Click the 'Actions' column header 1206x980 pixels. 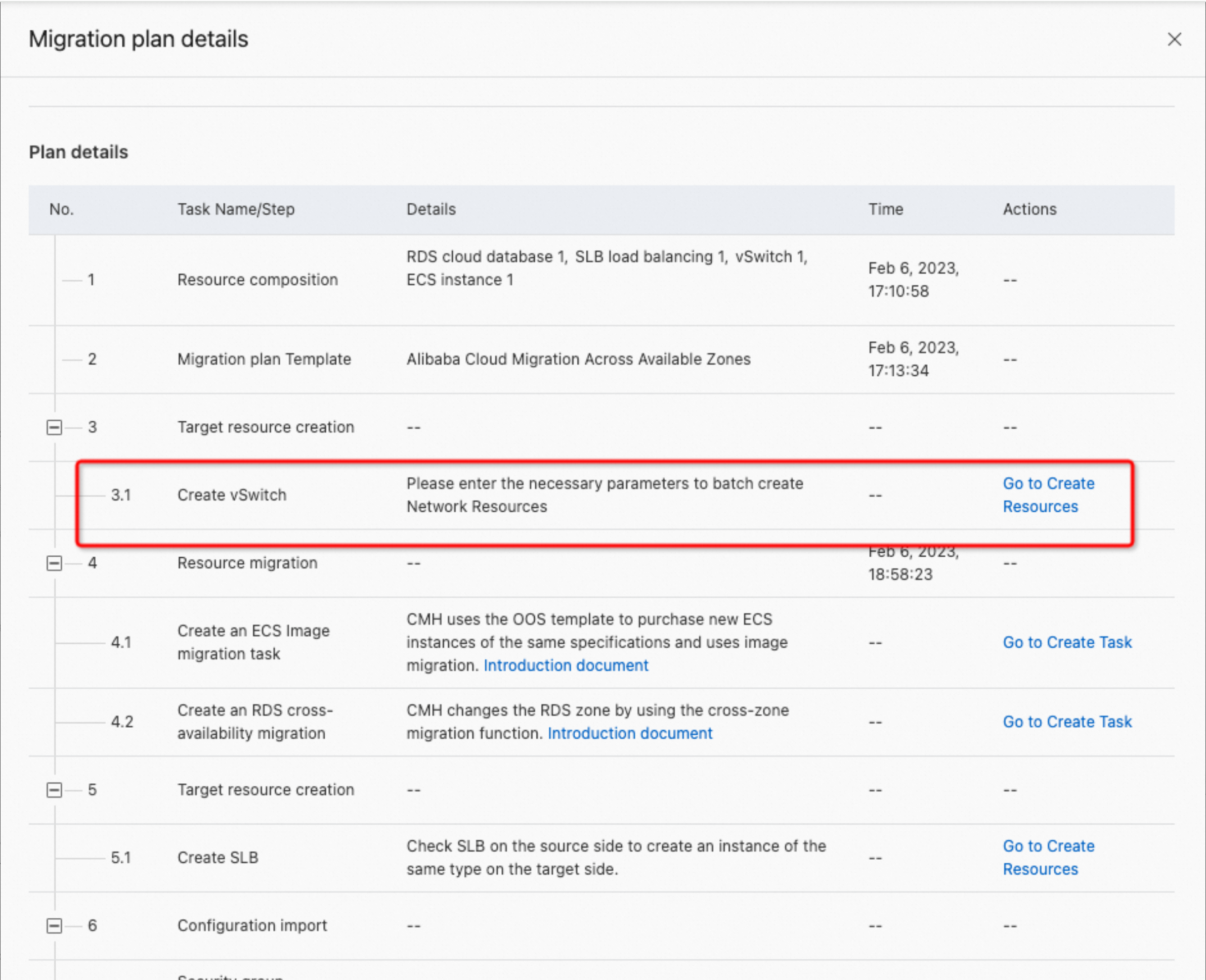point(1030,209)
